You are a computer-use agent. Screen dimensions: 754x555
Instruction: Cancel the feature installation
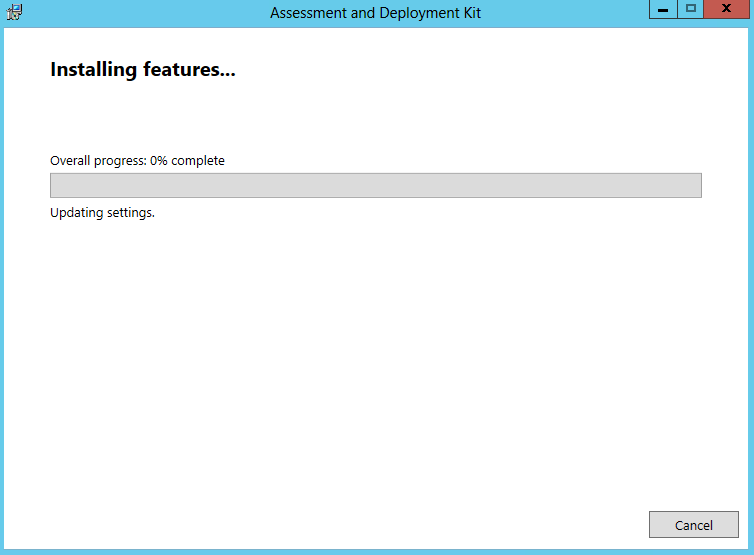coord(693,525)
